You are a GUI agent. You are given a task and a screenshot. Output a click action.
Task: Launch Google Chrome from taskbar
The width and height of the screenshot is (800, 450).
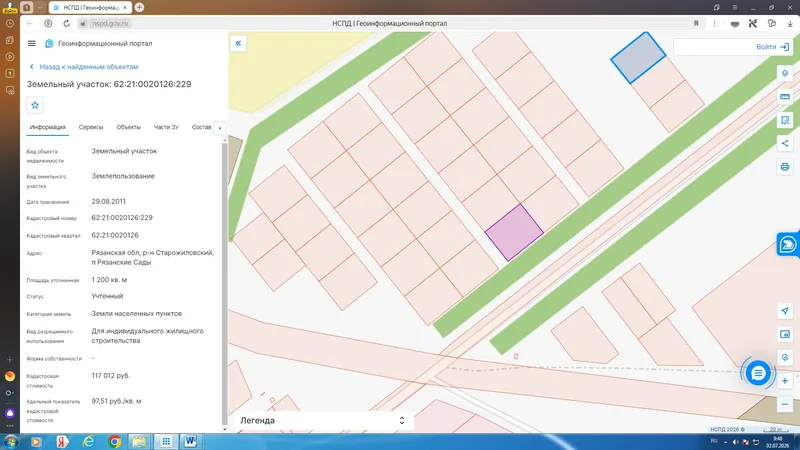(x=114, y=442)
